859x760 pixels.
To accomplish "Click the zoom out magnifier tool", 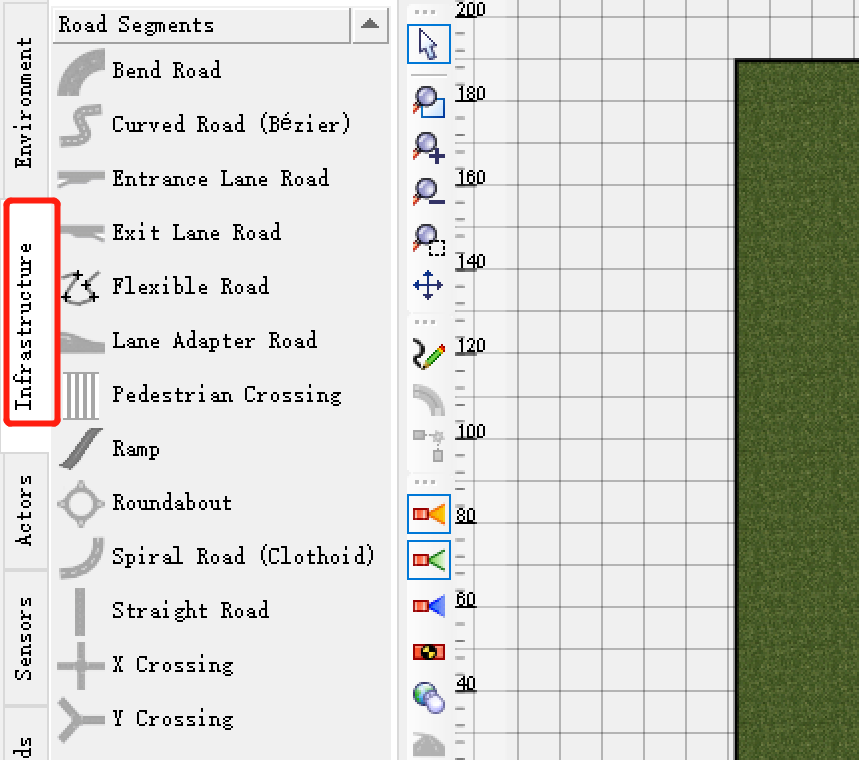I will click(428, 192).
